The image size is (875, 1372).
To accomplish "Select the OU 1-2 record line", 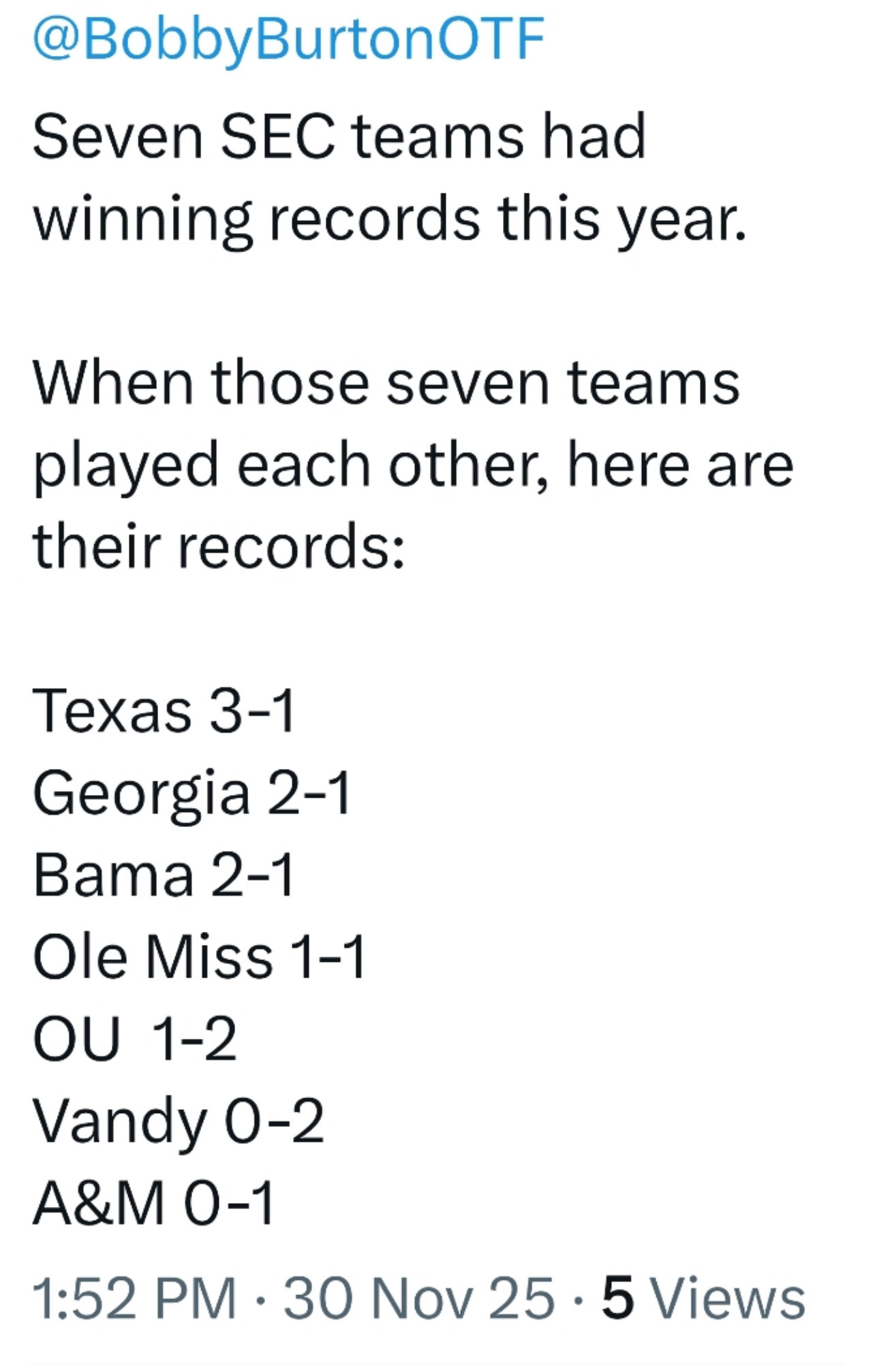I will point(134,1039).
